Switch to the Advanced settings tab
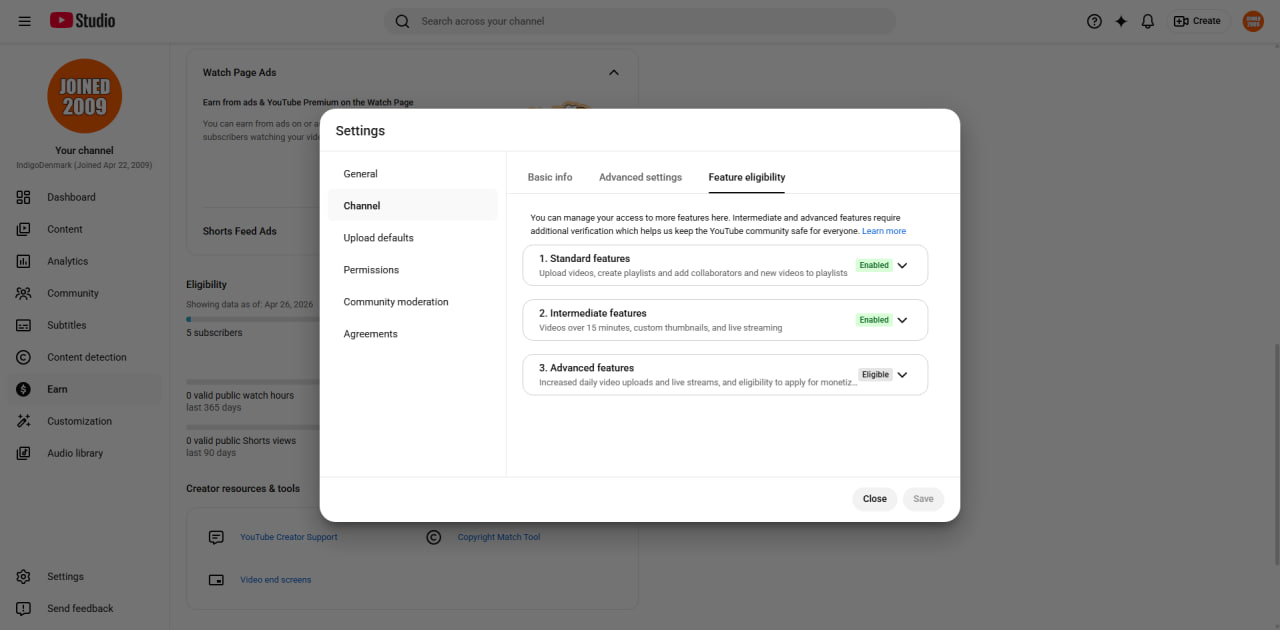This screenshot has width=1280, height=630. point(640,177)
